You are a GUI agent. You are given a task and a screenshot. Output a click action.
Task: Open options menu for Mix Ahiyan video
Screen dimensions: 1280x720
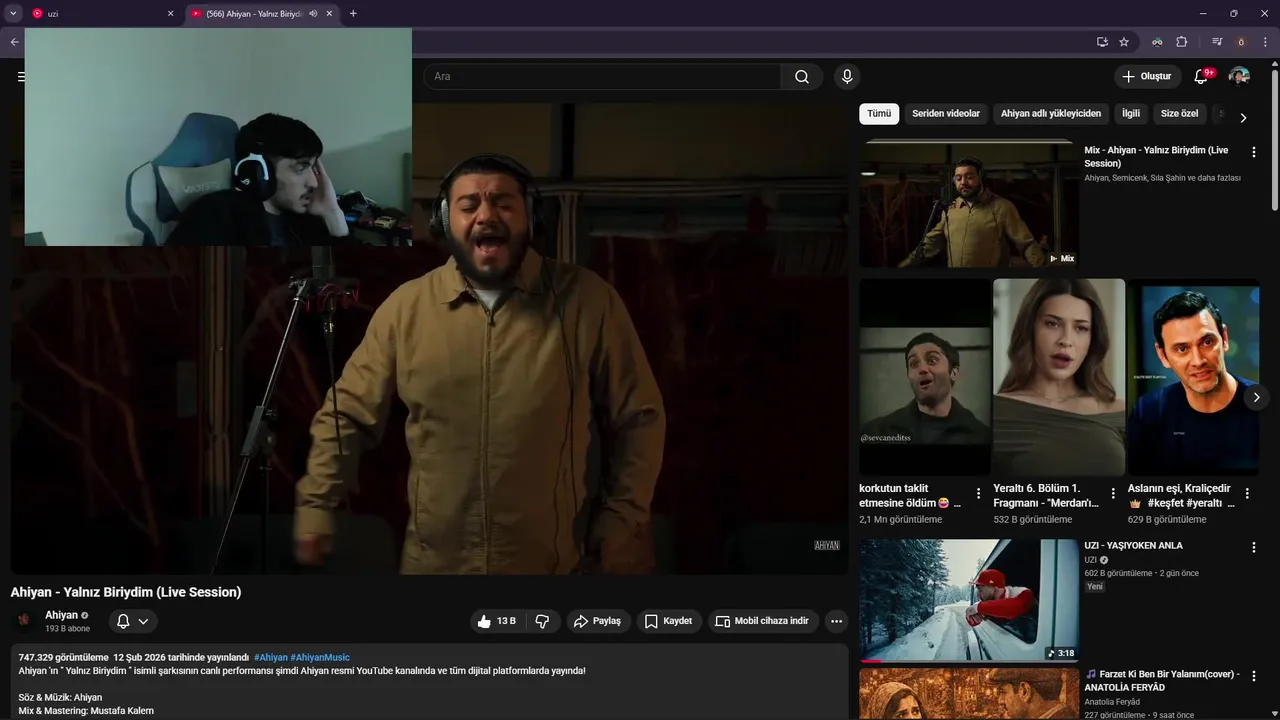click(x=1254, y=152)
